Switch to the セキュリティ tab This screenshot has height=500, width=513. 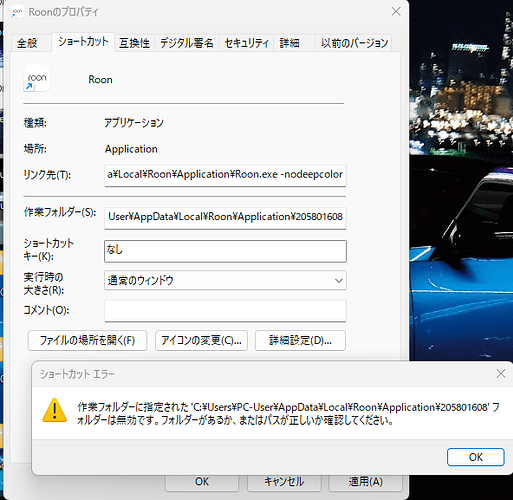pyautogui.click(x=246, y=43)
